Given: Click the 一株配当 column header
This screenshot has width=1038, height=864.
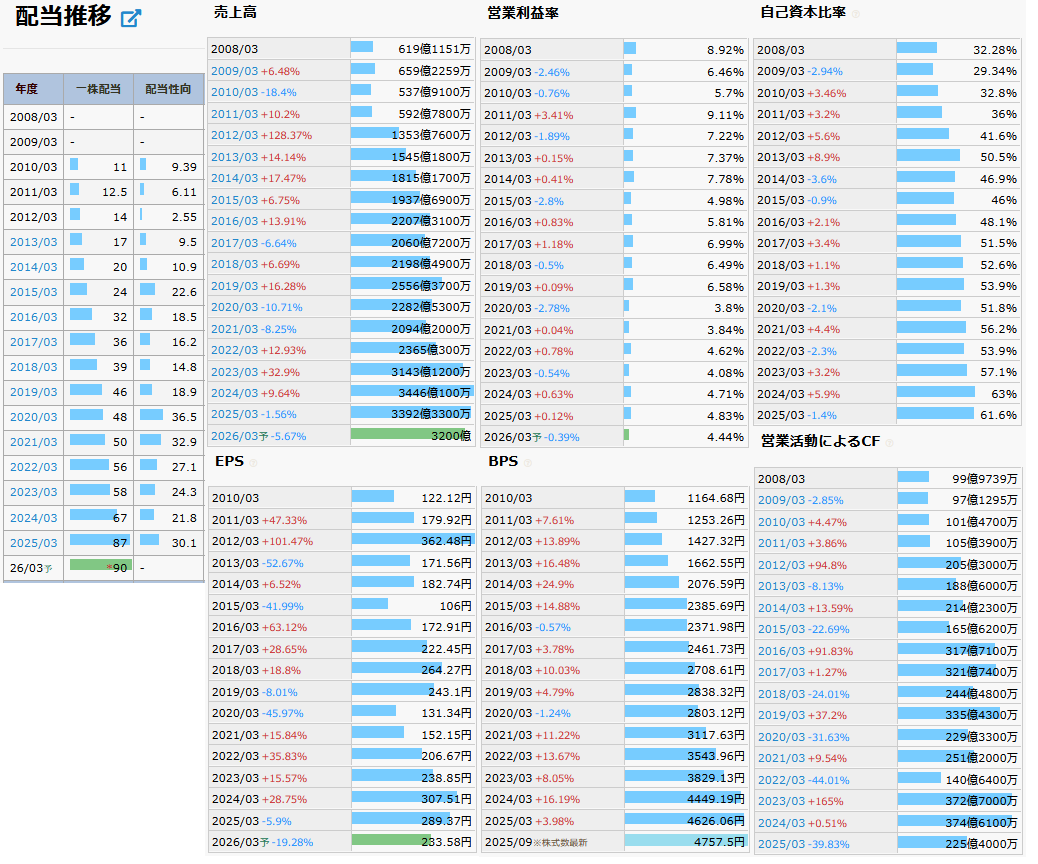Looking at the screenshot, I should point(98,89).
